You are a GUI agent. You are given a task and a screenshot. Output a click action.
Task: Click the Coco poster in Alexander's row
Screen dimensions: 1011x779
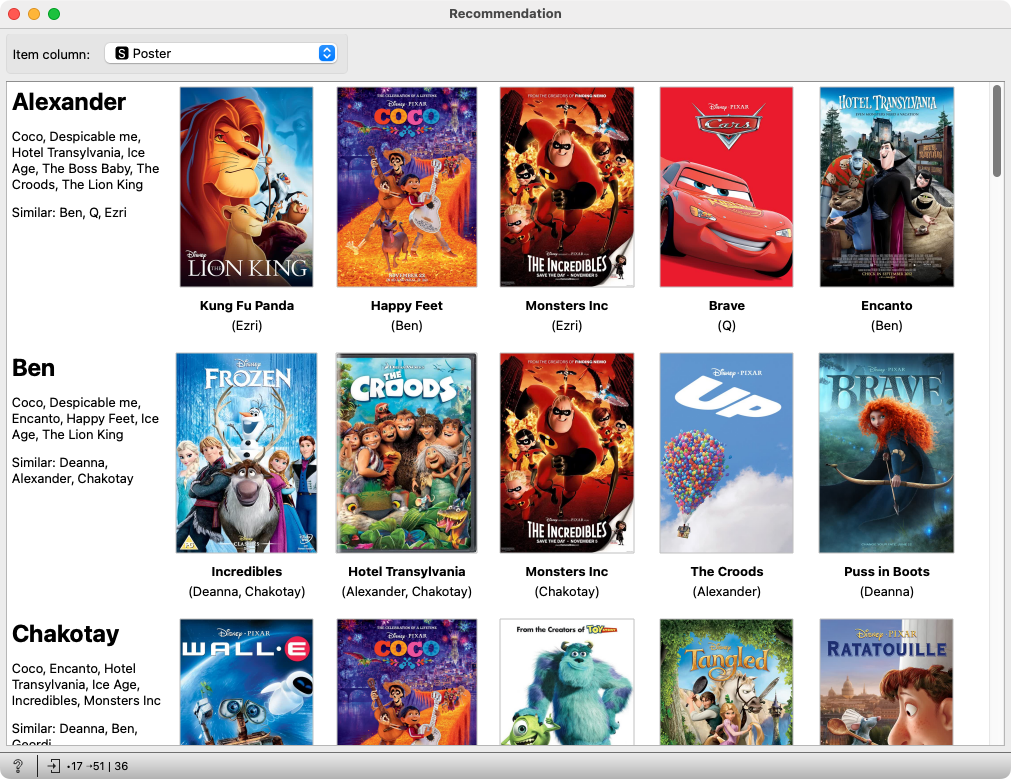coord(407,187)
